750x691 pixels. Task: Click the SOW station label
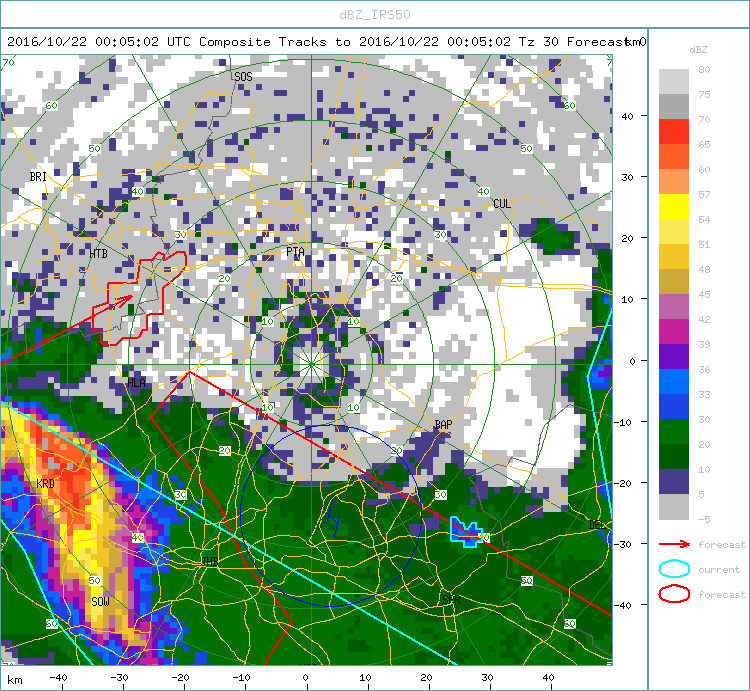pyautogui.click(x=100, y=602)
